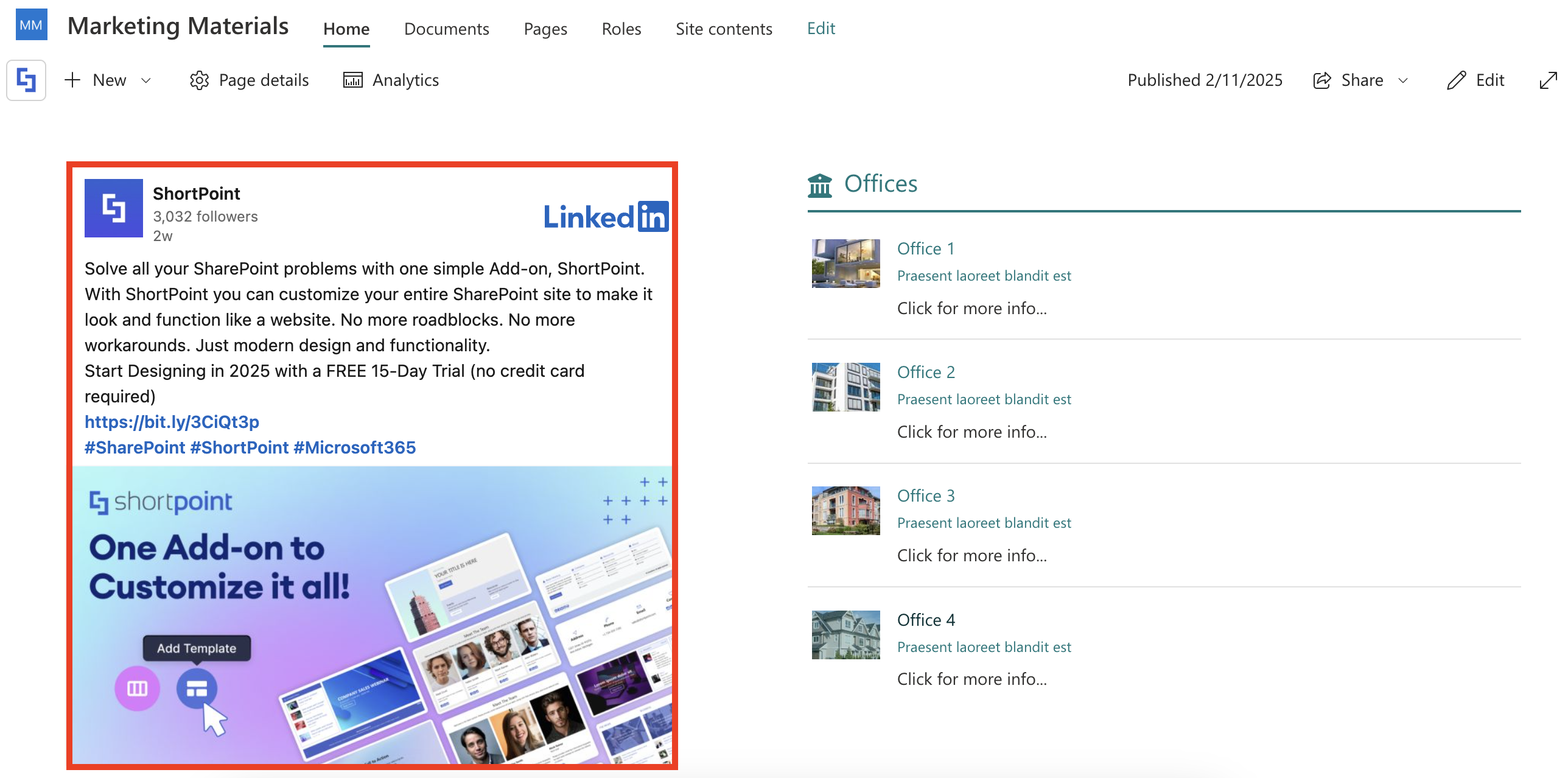Expand the New dropdown chevron
The image size is (1568, 778).
[x=146, y=80]
